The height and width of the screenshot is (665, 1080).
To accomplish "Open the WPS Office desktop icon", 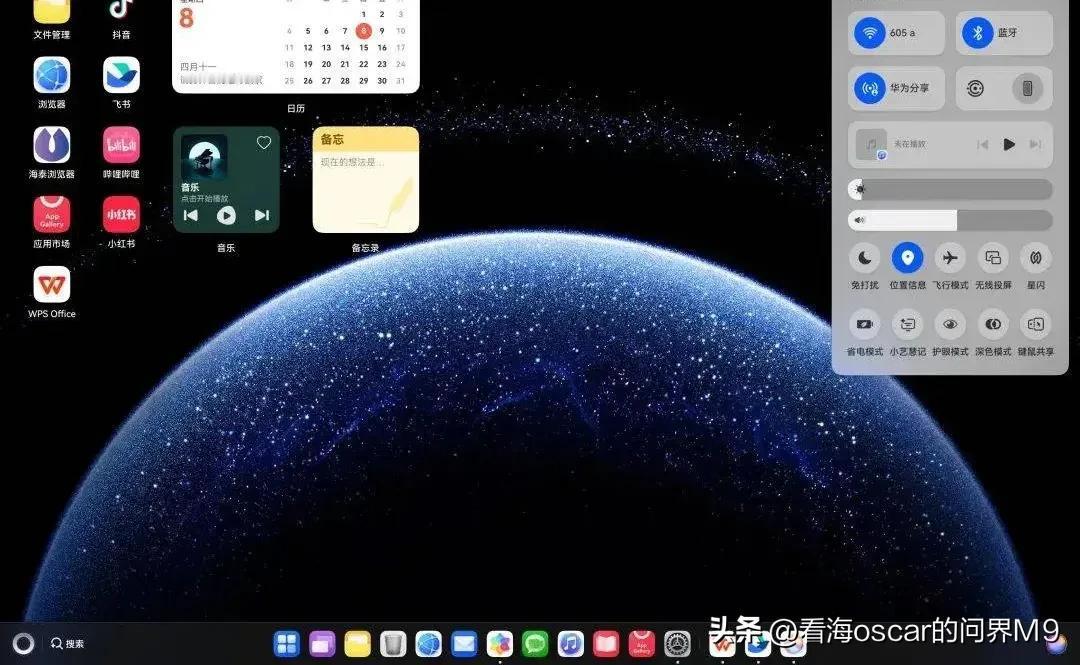I will (52, 285).
